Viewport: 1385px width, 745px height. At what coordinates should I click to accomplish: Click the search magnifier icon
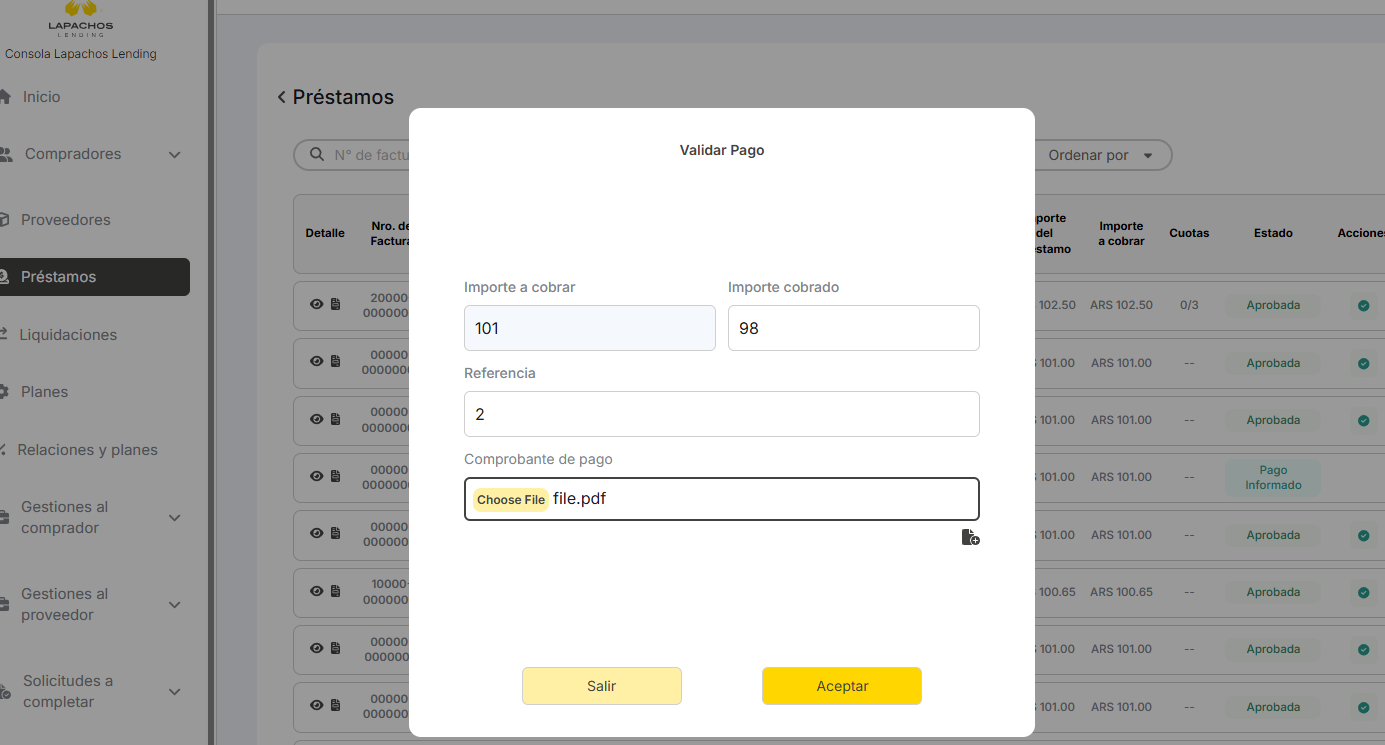tap(317, 155)
